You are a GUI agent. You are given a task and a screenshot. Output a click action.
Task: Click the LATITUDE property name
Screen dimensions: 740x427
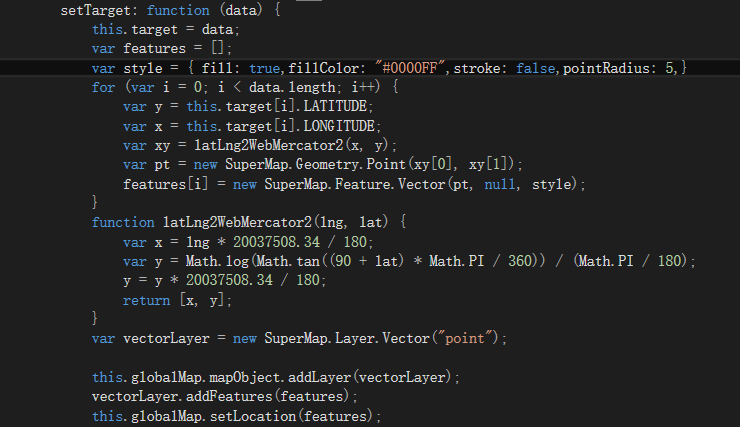pos(338,106)
